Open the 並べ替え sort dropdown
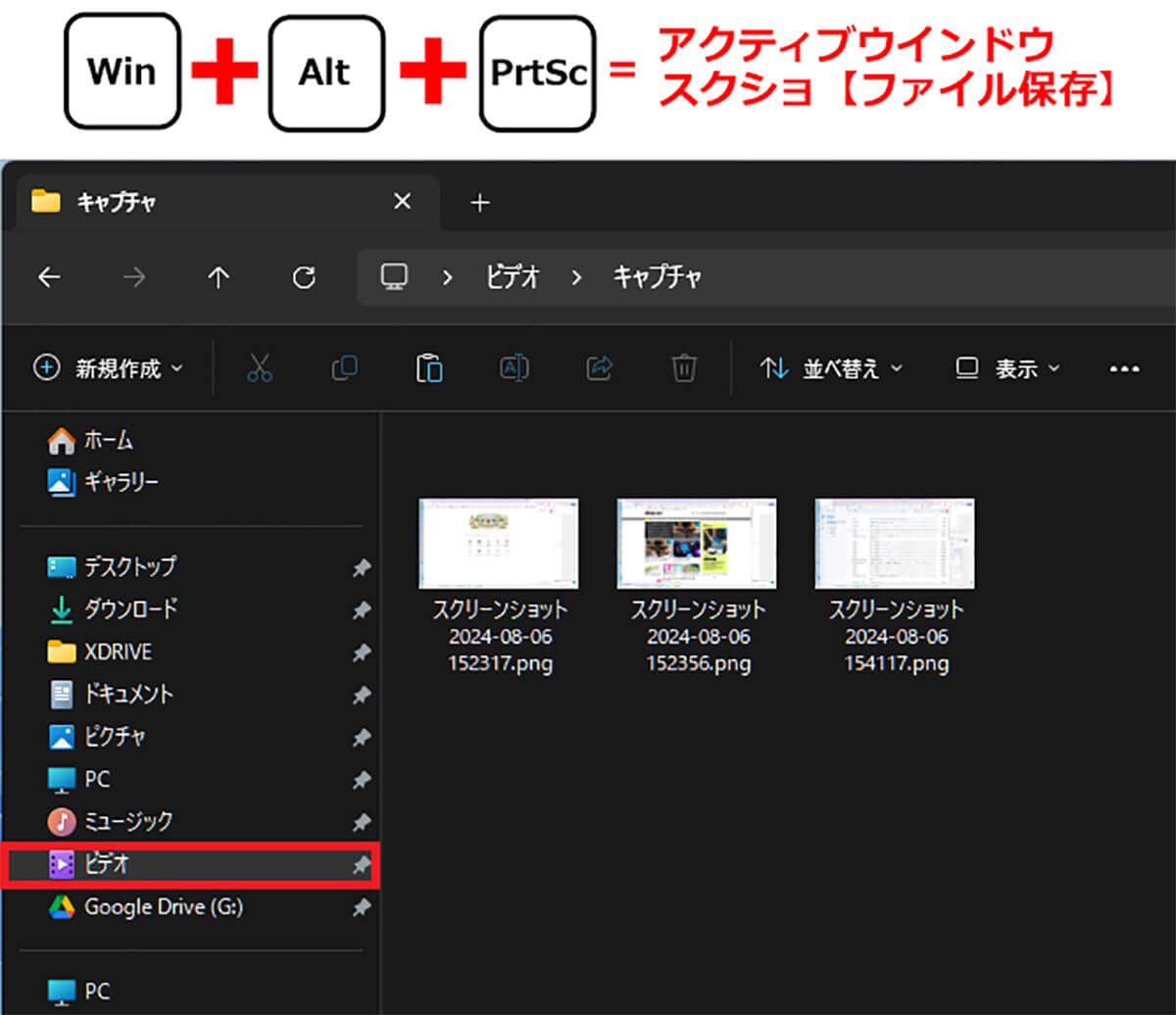The image size is (1176, 1015). 831,368
